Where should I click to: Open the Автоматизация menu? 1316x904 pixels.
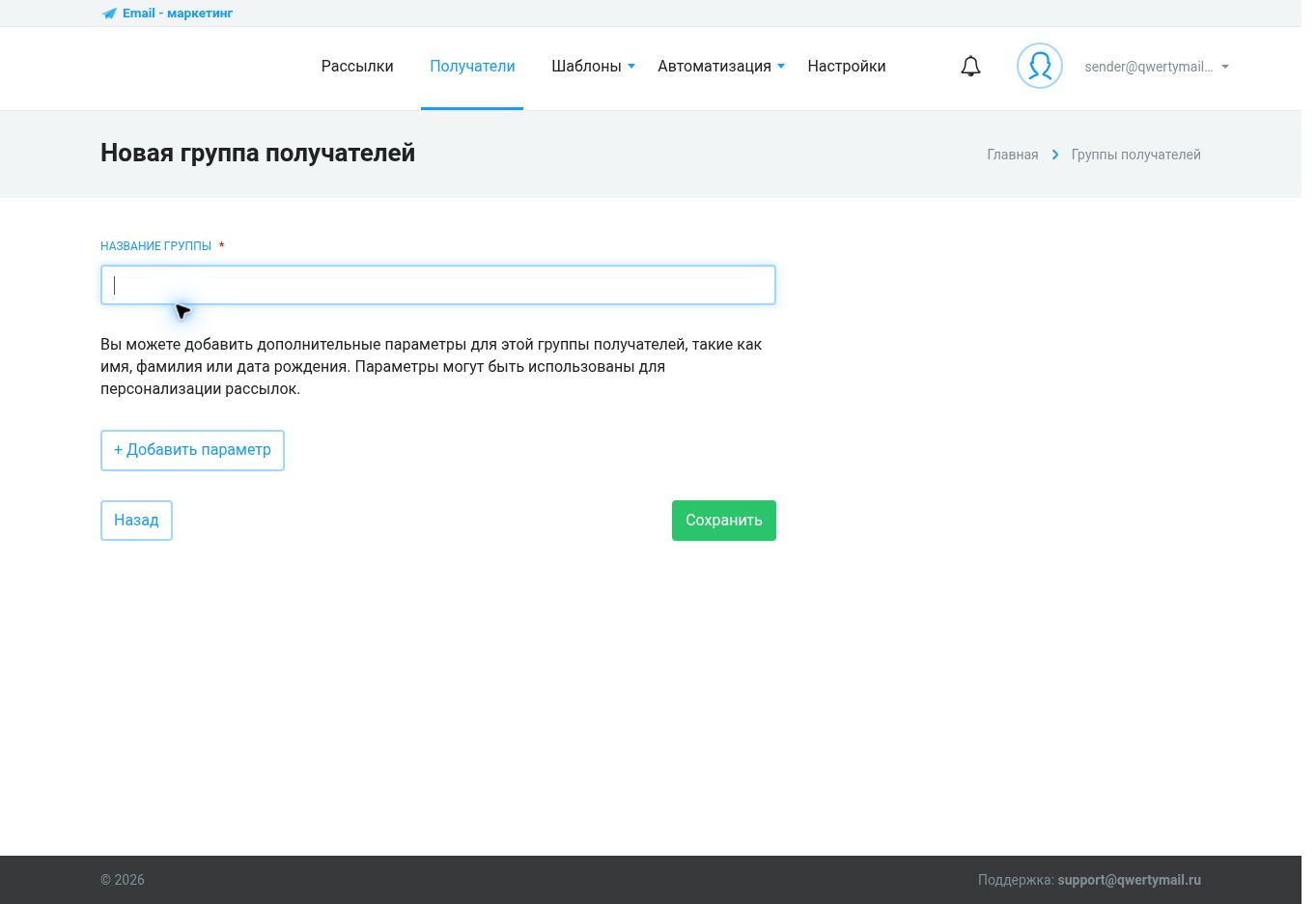[714, 67]
